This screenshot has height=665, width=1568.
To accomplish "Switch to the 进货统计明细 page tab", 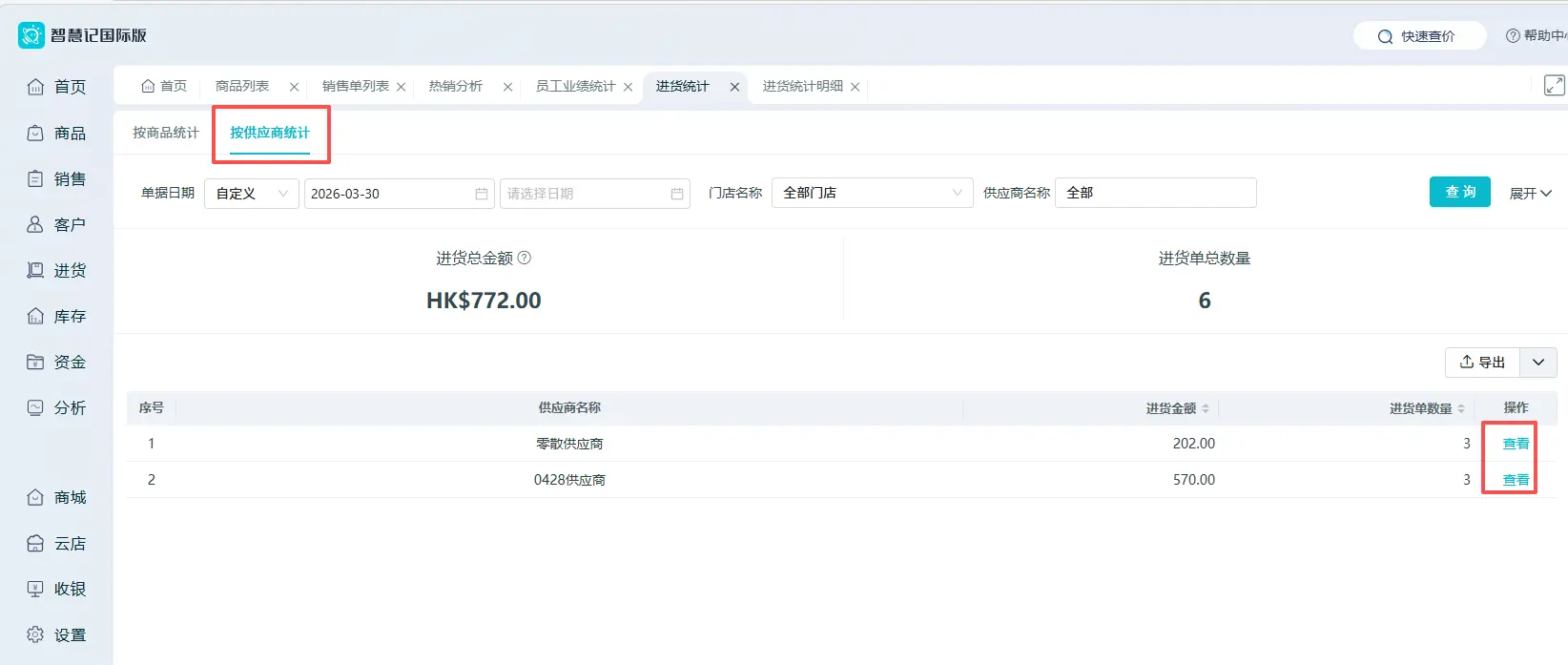I will (802, 86).
